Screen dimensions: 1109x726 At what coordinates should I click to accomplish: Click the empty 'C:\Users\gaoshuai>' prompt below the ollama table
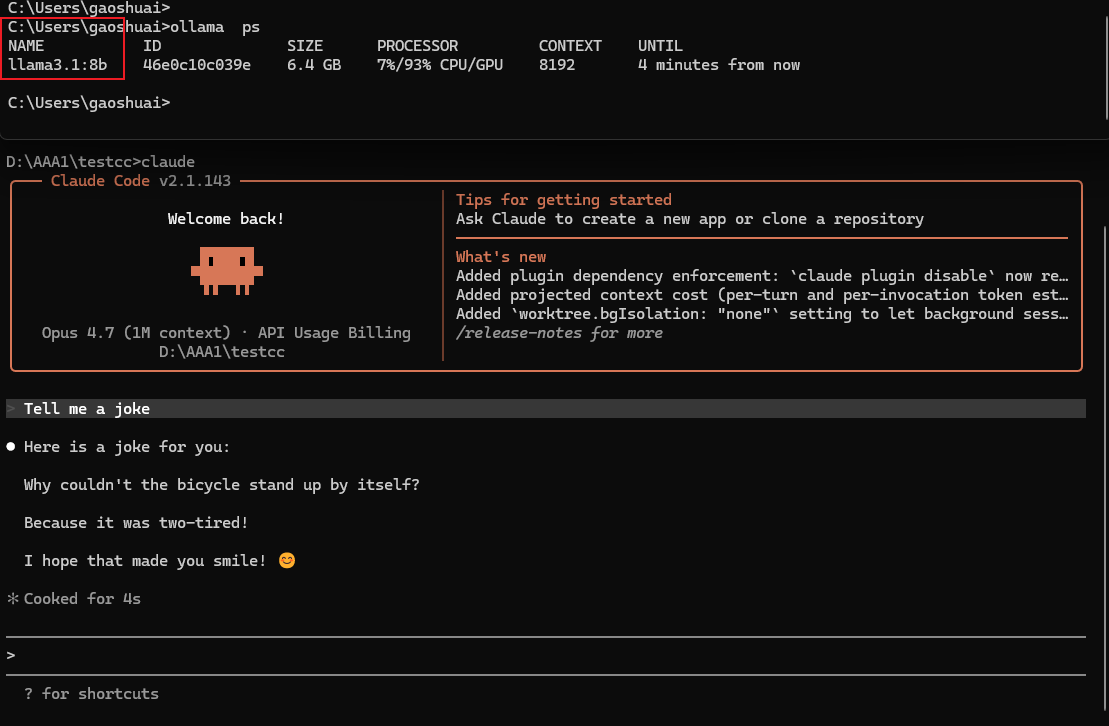point(88,103)
